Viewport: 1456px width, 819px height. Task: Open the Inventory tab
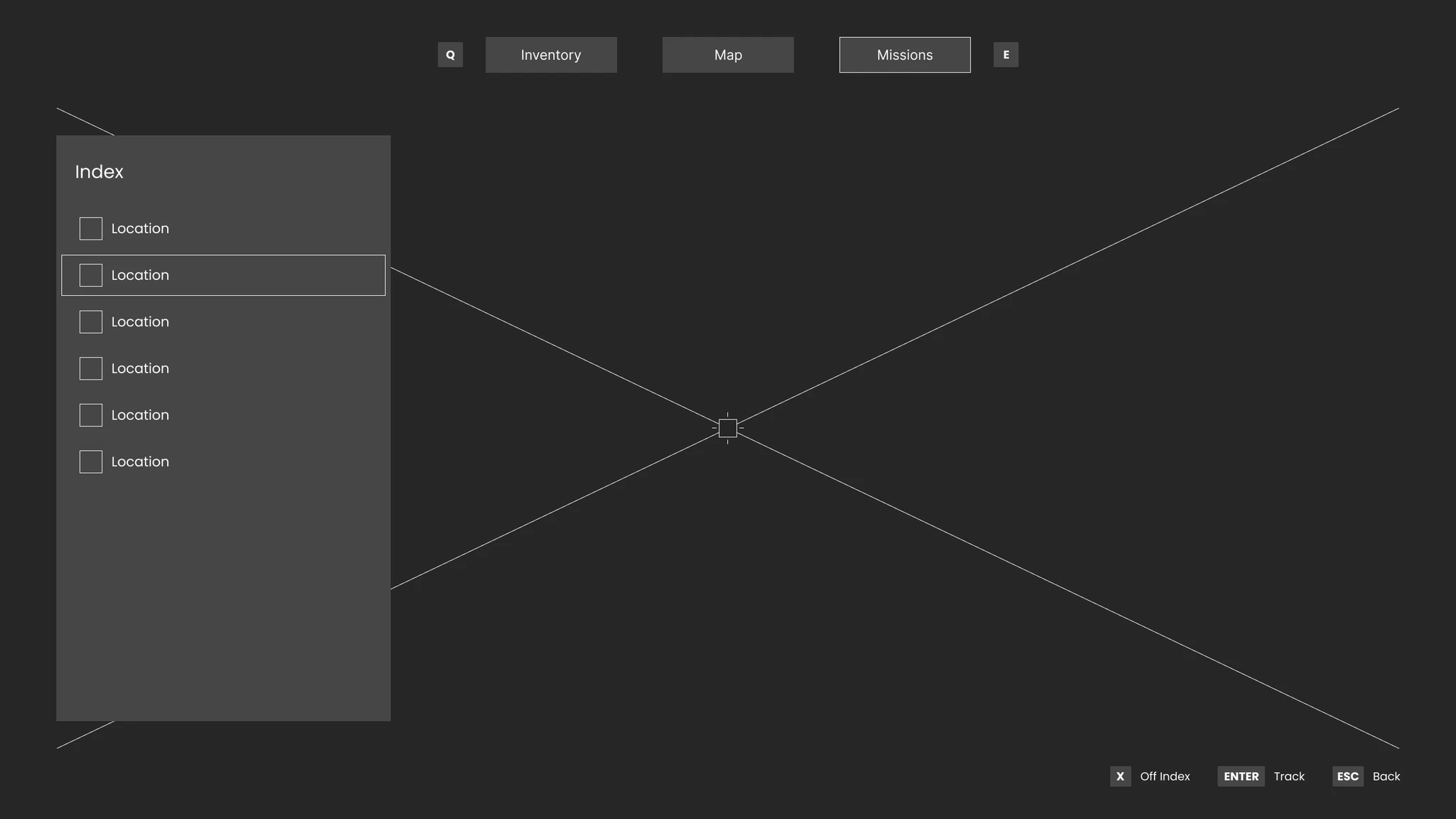[x=551, y=55]
